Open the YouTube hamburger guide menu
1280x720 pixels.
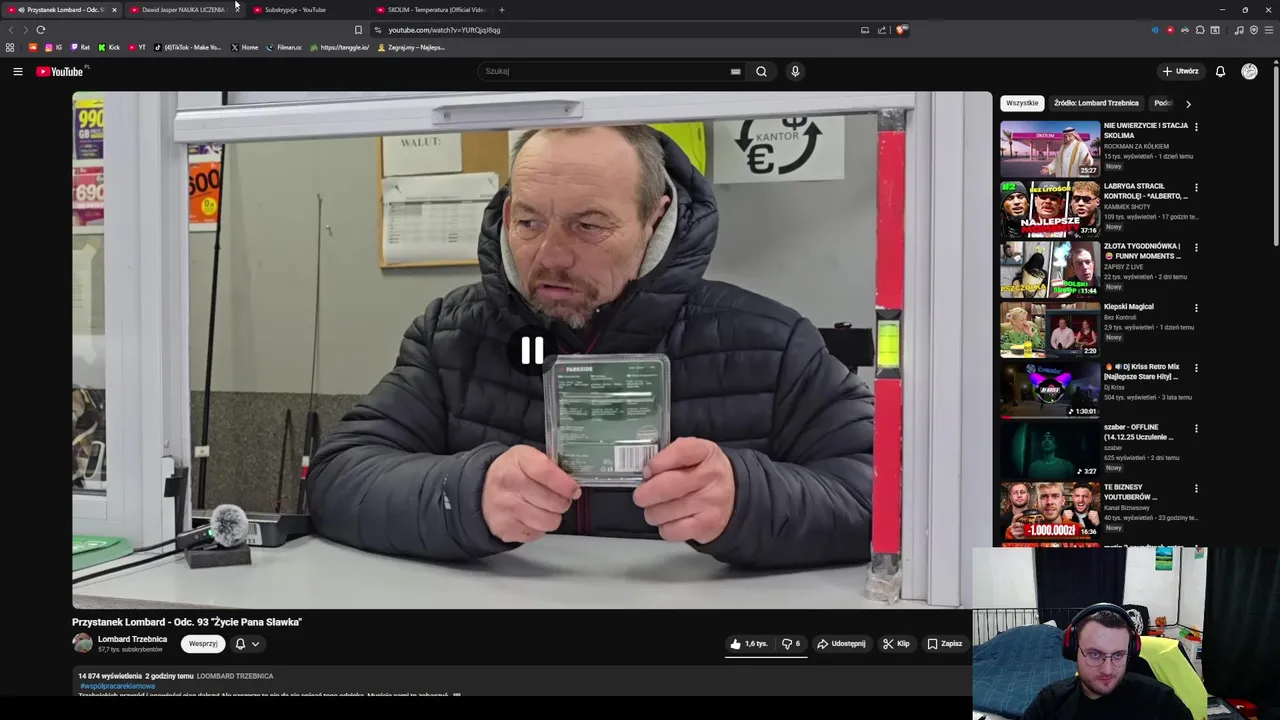tap(17, 71)
